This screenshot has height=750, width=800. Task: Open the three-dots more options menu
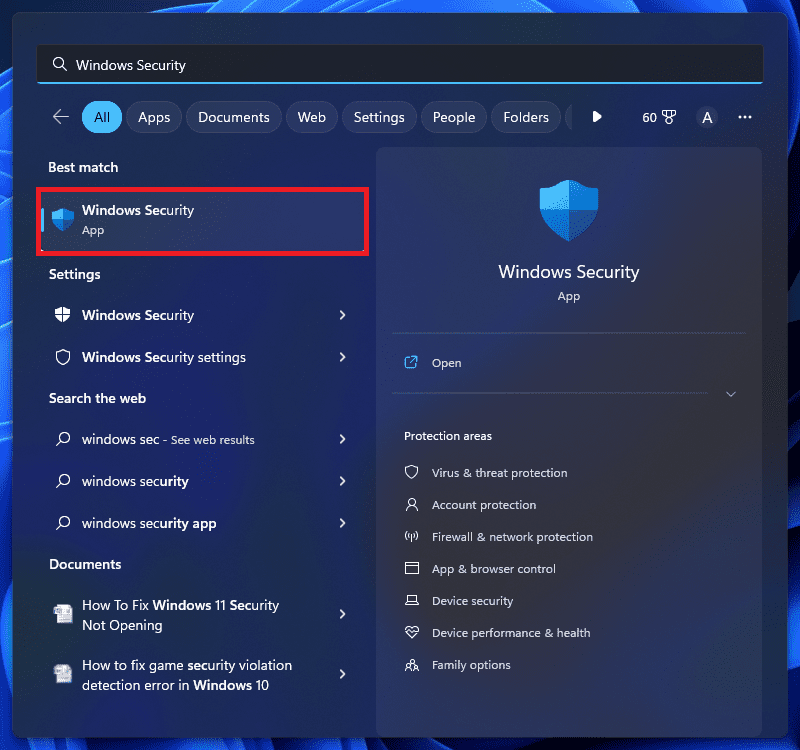click(744, 117)
